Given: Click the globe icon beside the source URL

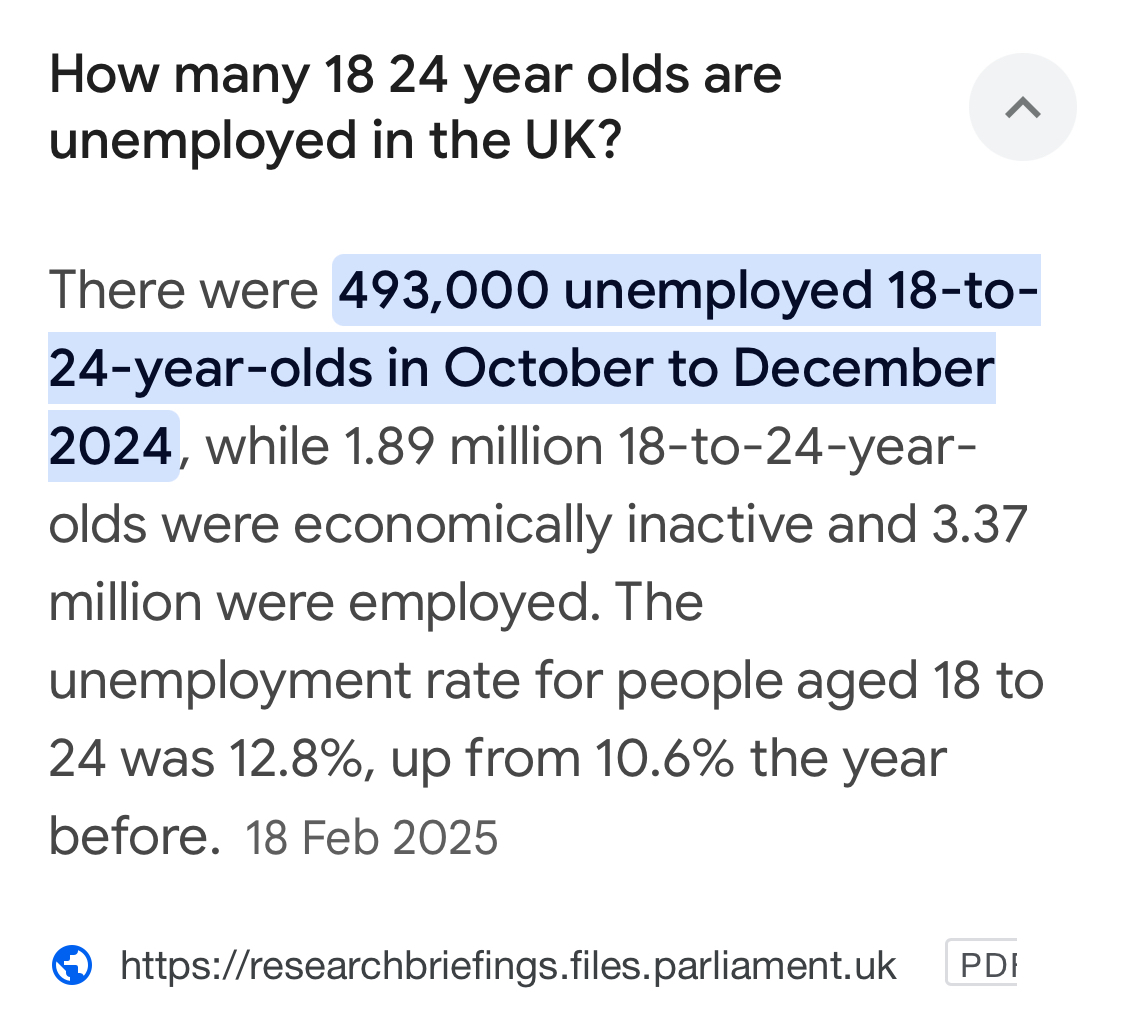Looking at the screenshot, I should pos(72,965).
